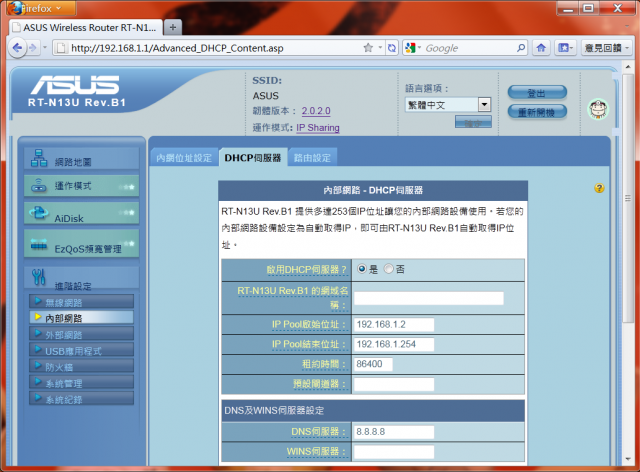Click the URL address bar field
Screen dimensions: 640x472
(212, 48)
